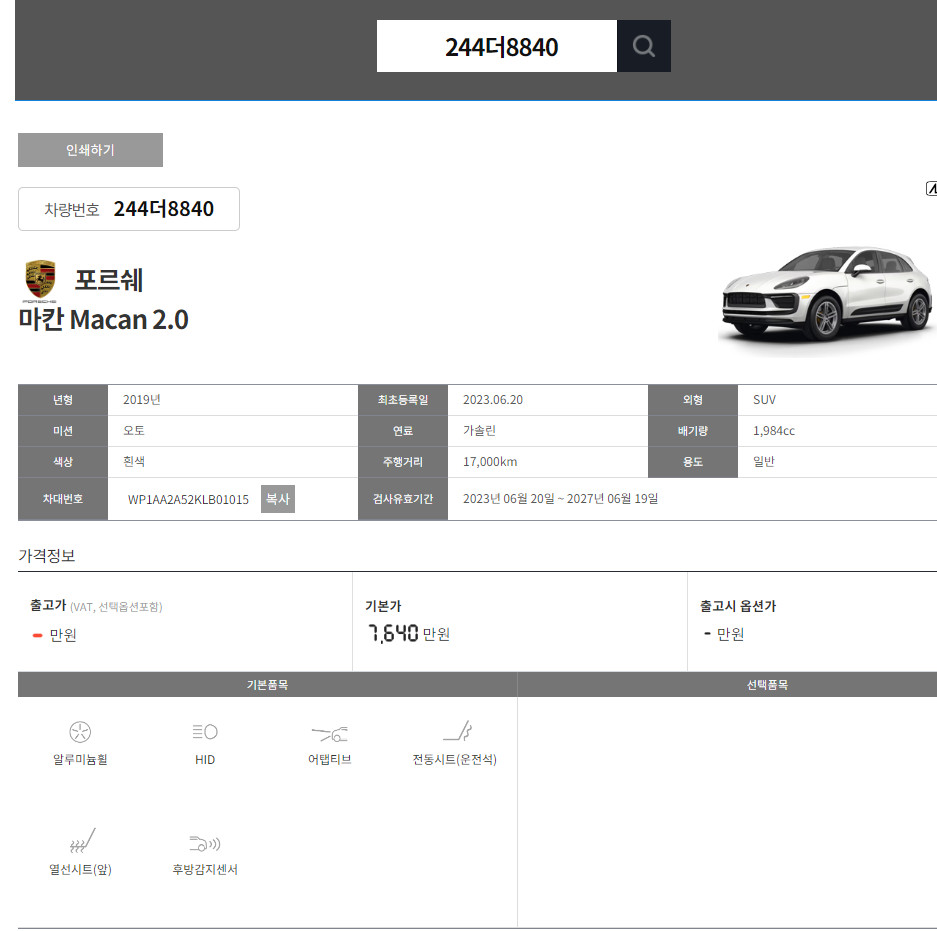Click the SUV body type value

tap(764, 400)
